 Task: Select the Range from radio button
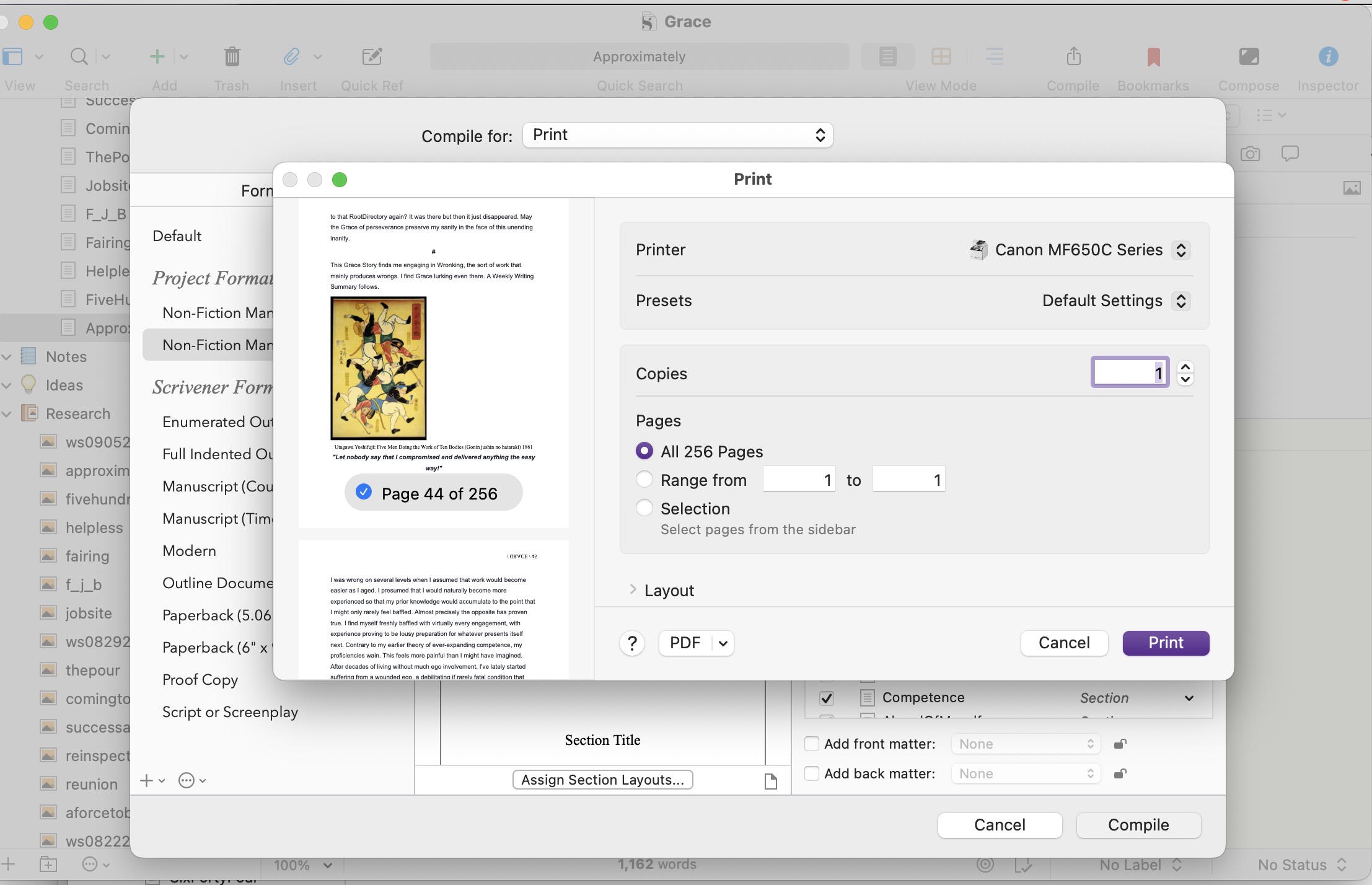click(x=644, y=479)
